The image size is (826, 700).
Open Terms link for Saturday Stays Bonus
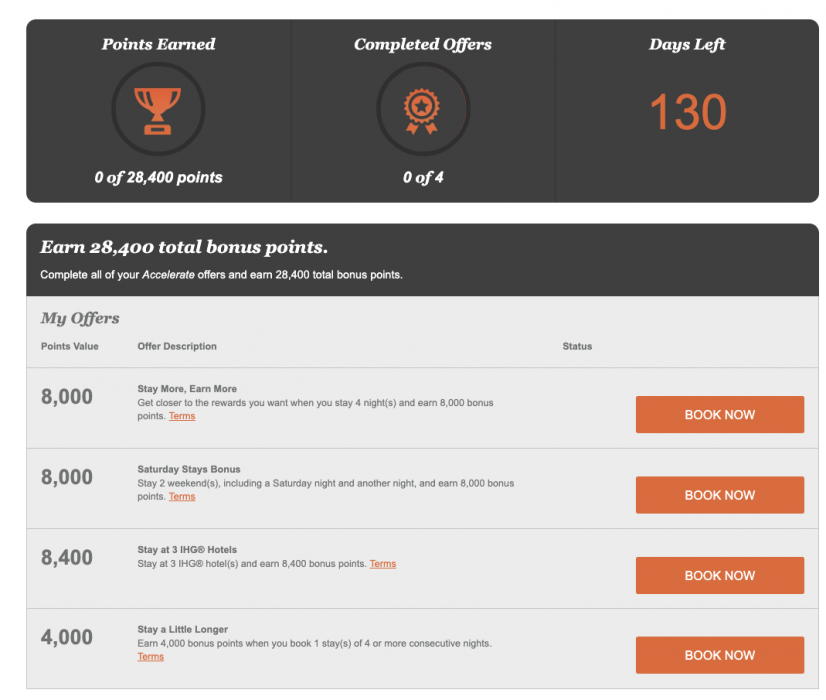182,496
